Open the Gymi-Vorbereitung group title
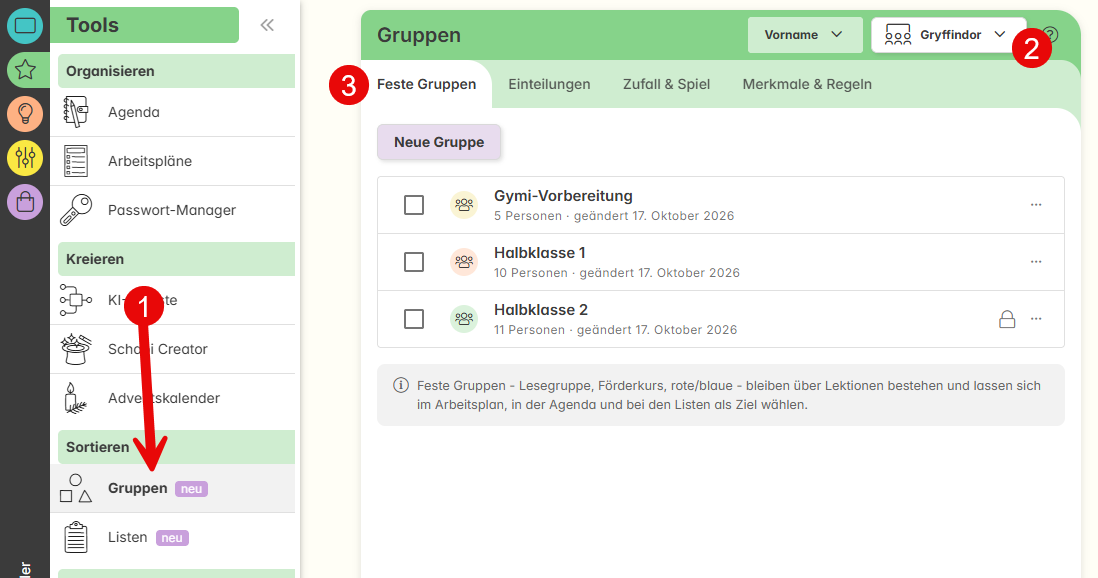This screenshot has height=578, width=1098. pos(563,196)
